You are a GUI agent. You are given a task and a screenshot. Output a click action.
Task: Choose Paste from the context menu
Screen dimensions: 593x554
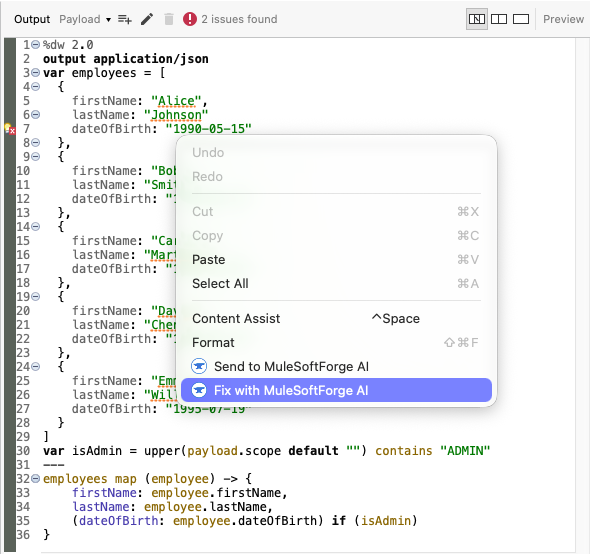coord(336,259)
